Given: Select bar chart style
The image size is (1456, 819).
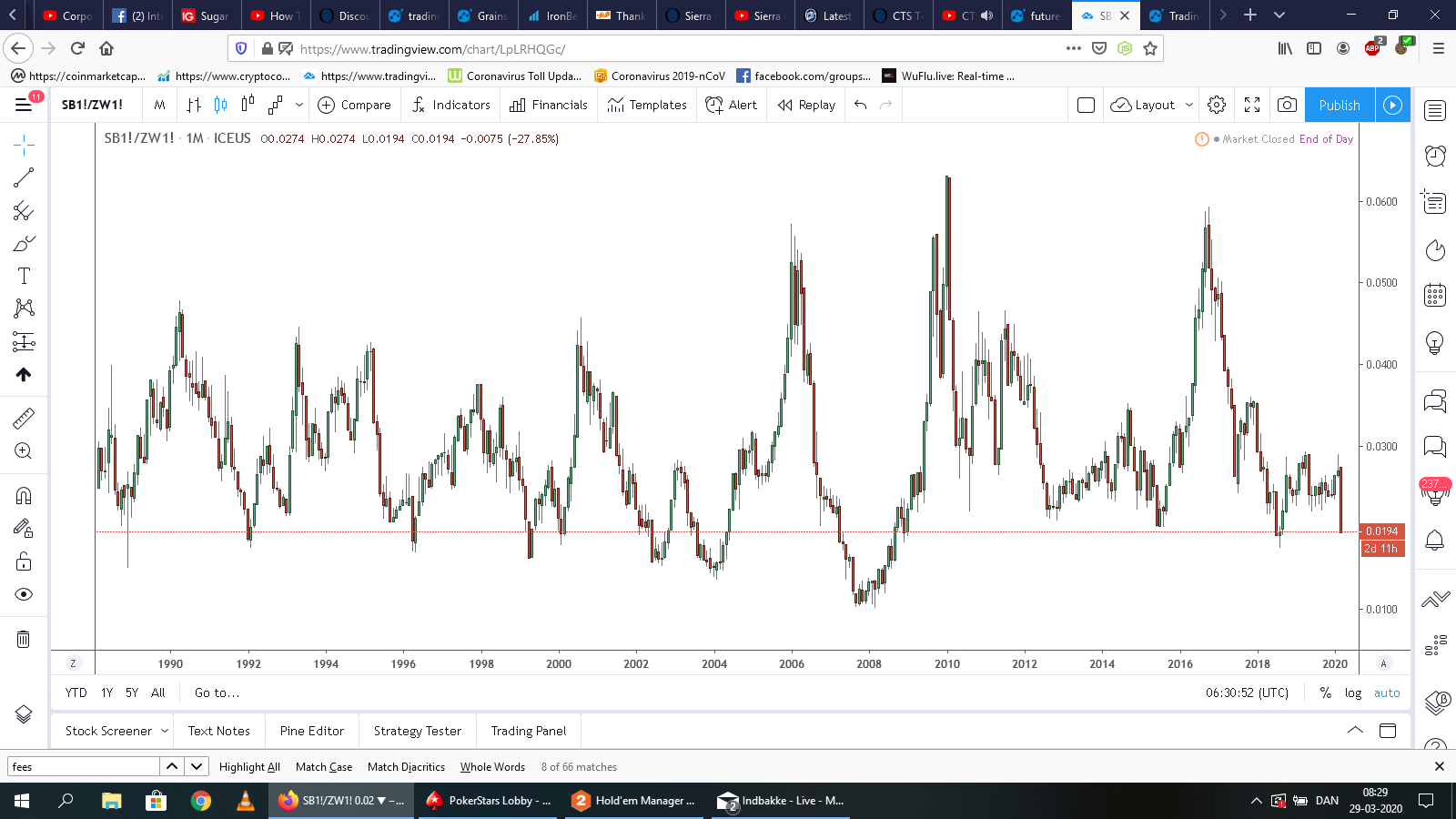Looking at the screenshot, I should pyautogui.click(x=194, y=106).
